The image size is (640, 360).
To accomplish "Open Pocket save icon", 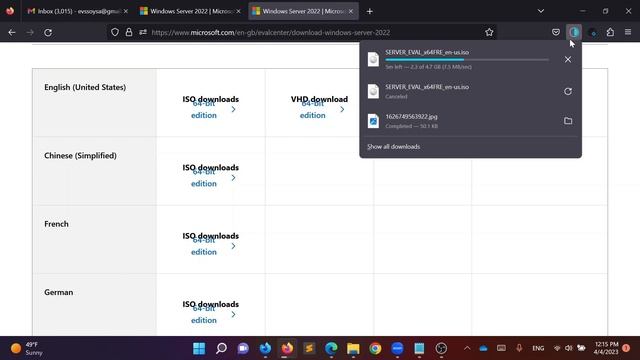I will (556, 32).
